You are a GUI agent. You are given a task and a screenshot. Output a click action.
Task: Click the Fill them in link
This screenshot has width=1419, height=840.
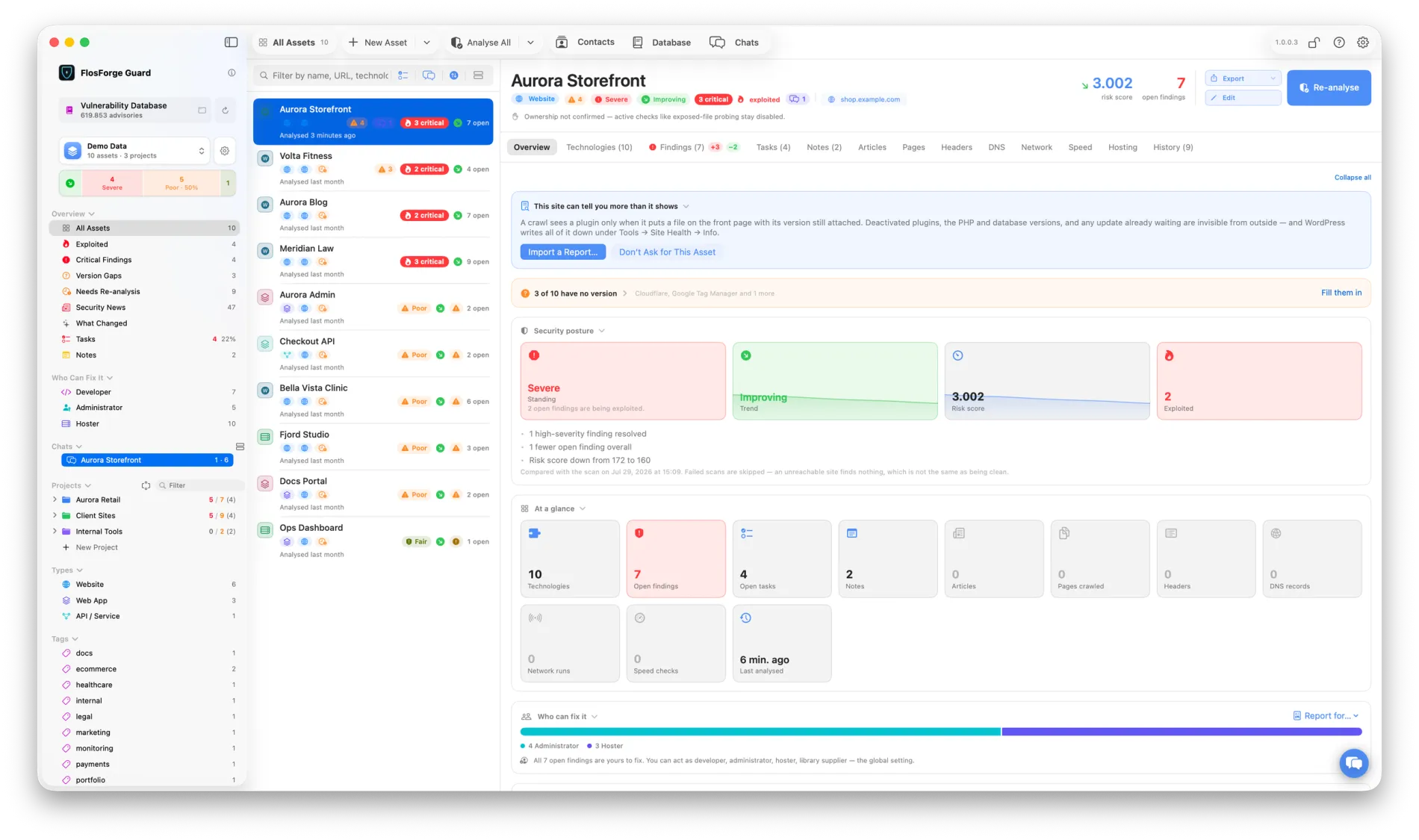(1341, 293)
